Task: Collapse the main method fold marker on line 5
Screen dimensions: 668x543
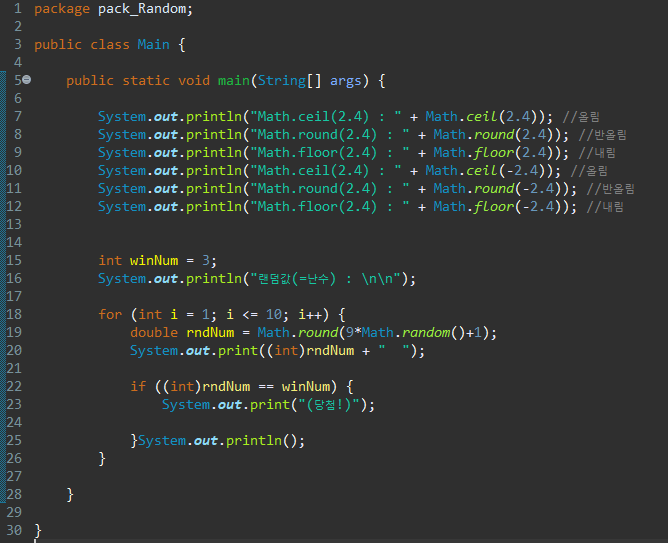Action: 26,80
